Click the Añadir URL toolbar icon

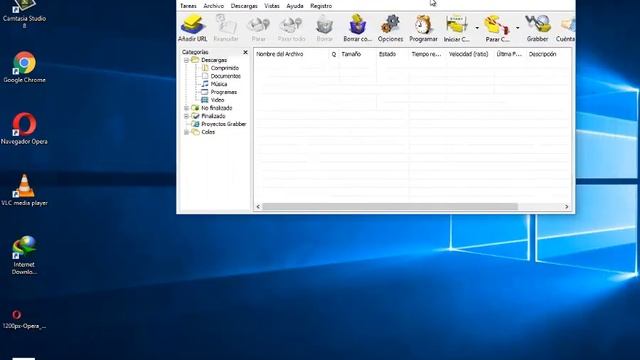pyautogui.click(x=193, y=28)
